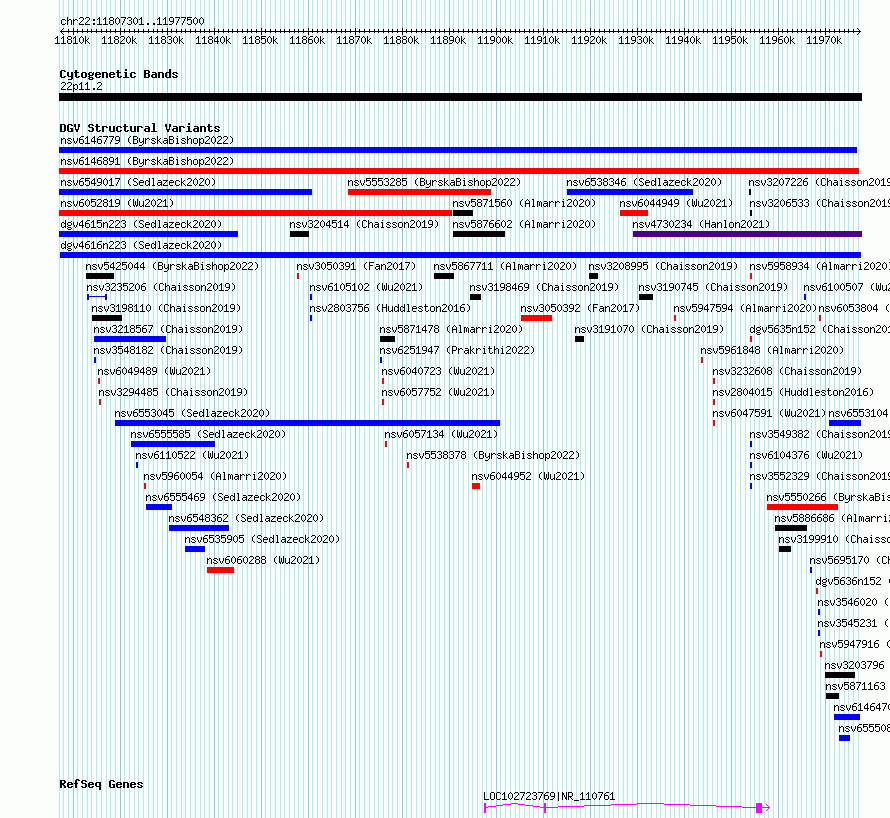The height and width of the screenshot is (818, 890).
Task: Select the chr22:11807301..11977500 region text
Action: pos(132,22)
